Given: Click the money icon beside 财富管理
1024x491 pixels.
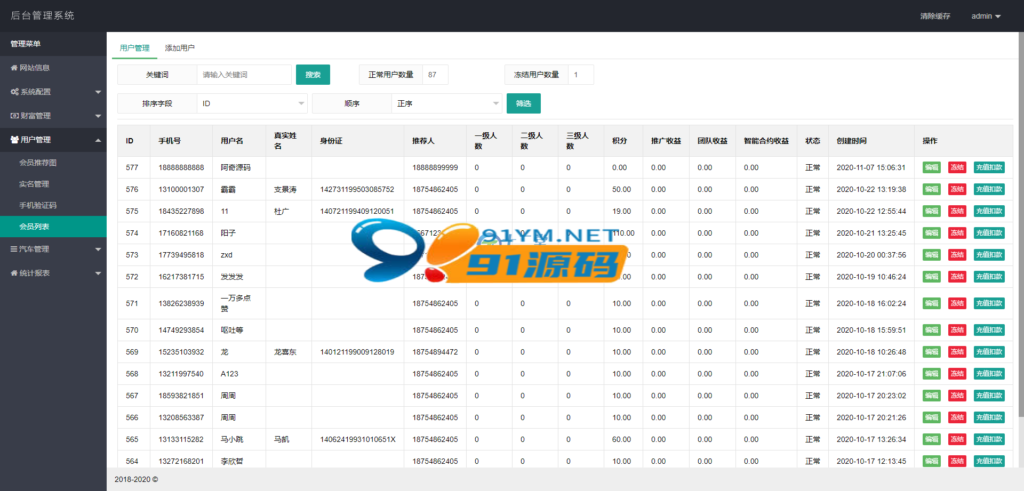Looking at the screenshot, I should 14,116.
